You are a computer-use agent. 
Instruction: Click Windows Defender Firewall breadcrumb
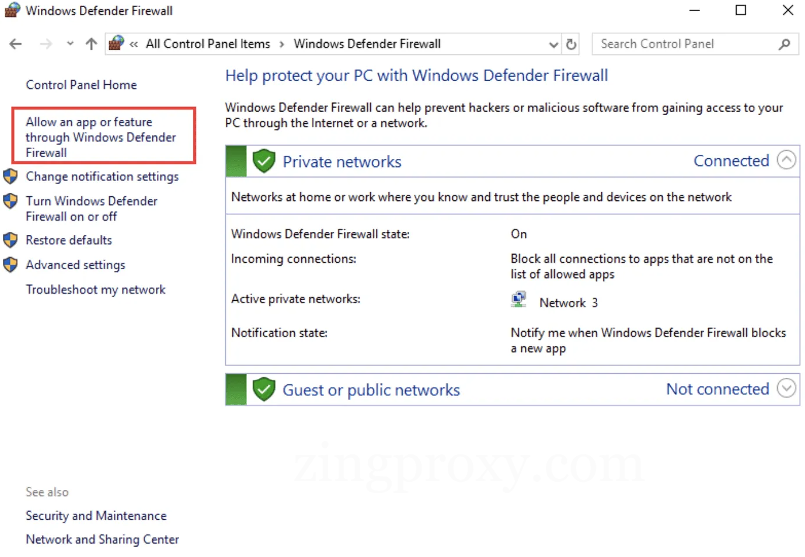point(367,44)
